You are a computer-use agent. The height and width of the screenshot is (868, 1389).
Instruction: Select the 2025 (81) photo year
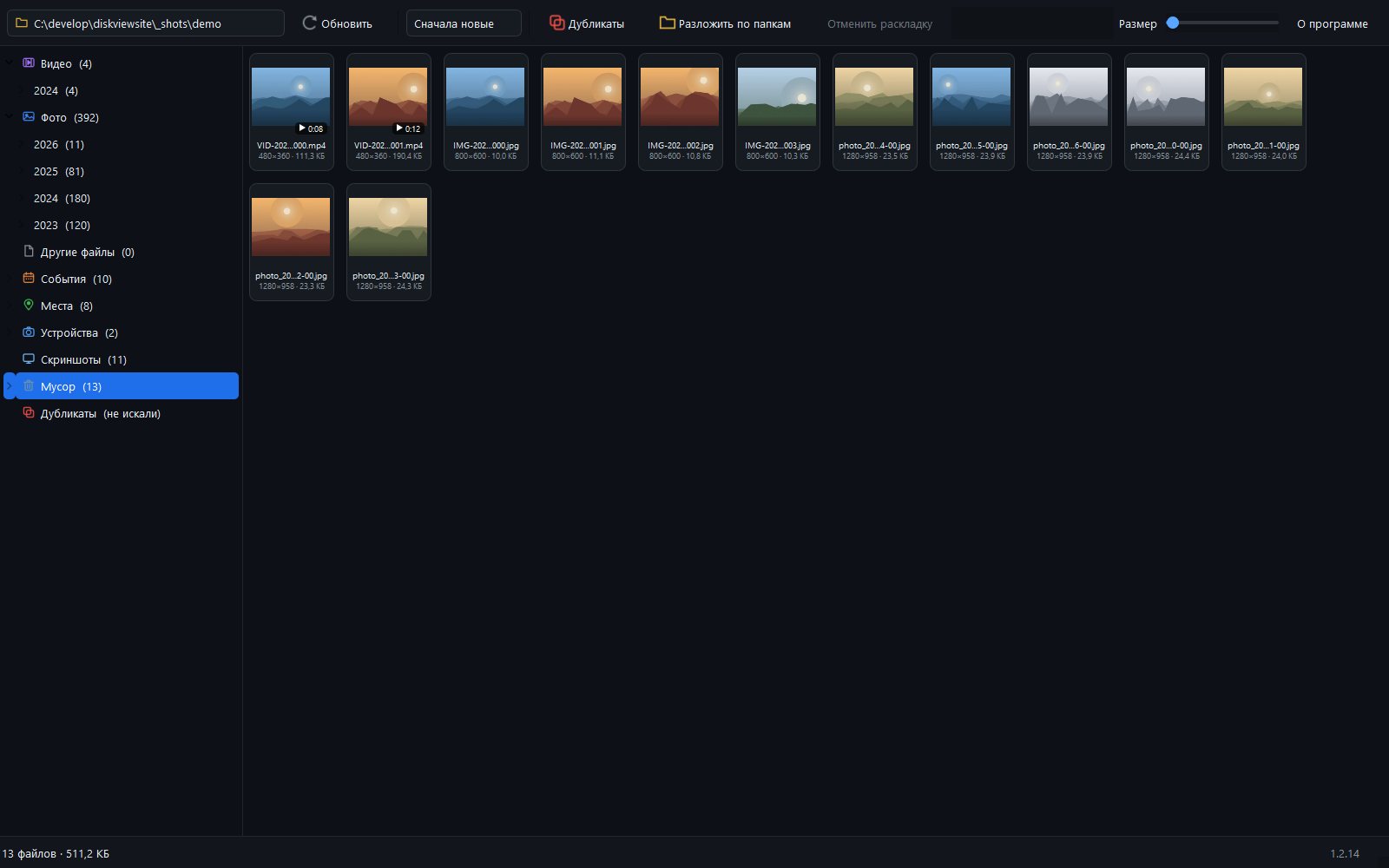pyautogui.click(x=59, y=171)
